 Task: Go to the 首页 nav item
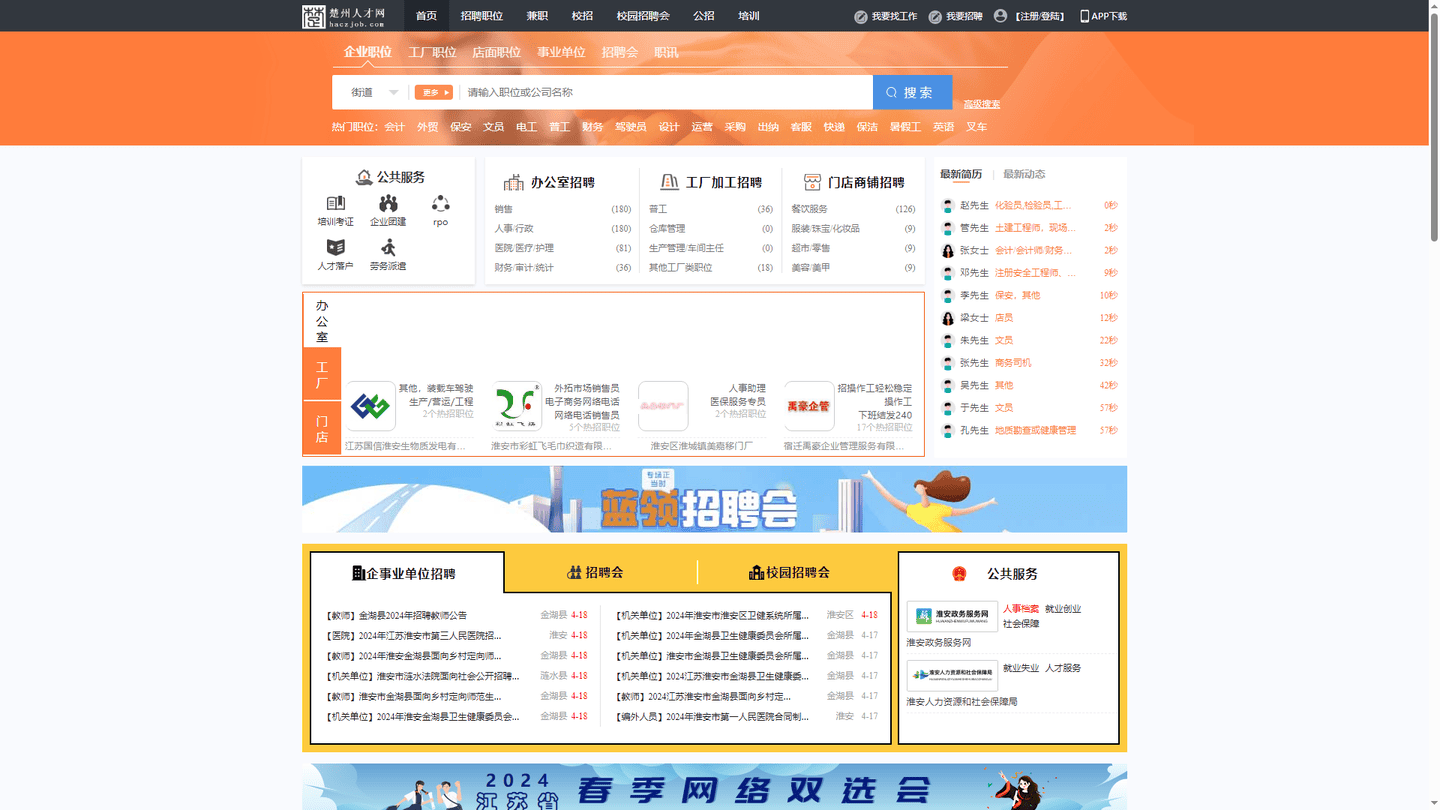[426, 16]
